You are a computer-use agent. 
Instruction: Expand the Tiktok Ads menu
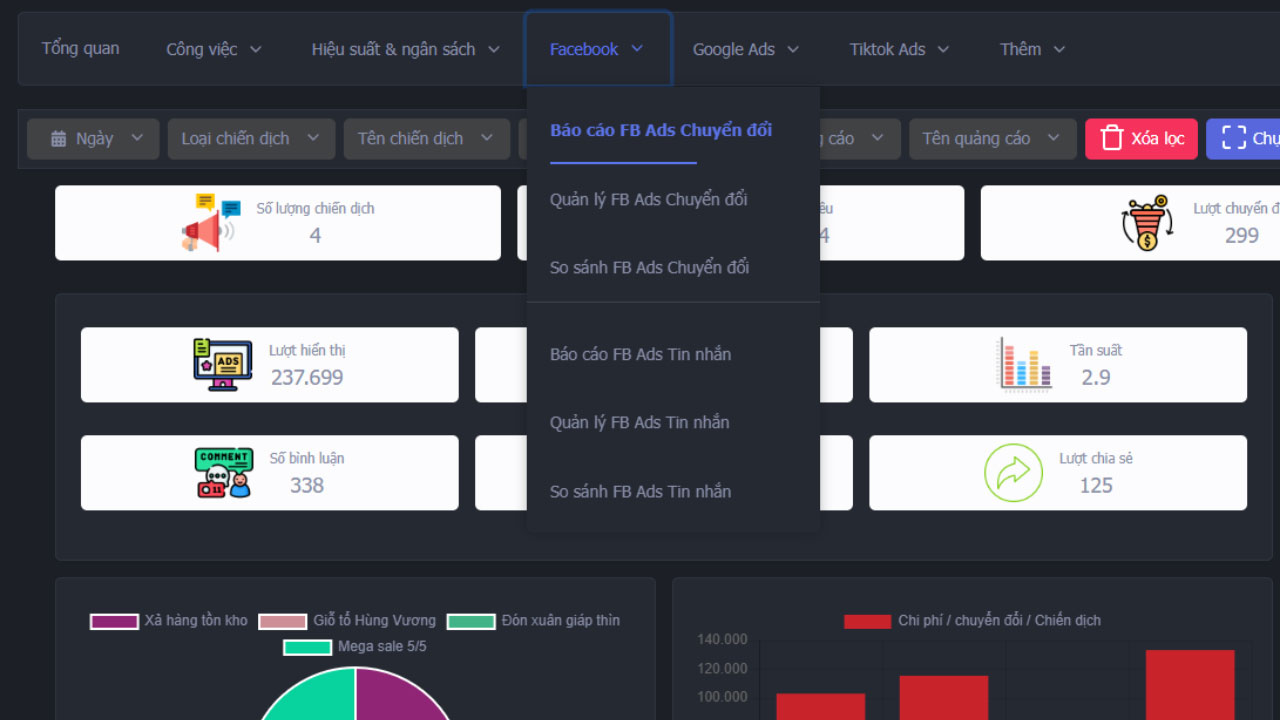click(899, 49)
